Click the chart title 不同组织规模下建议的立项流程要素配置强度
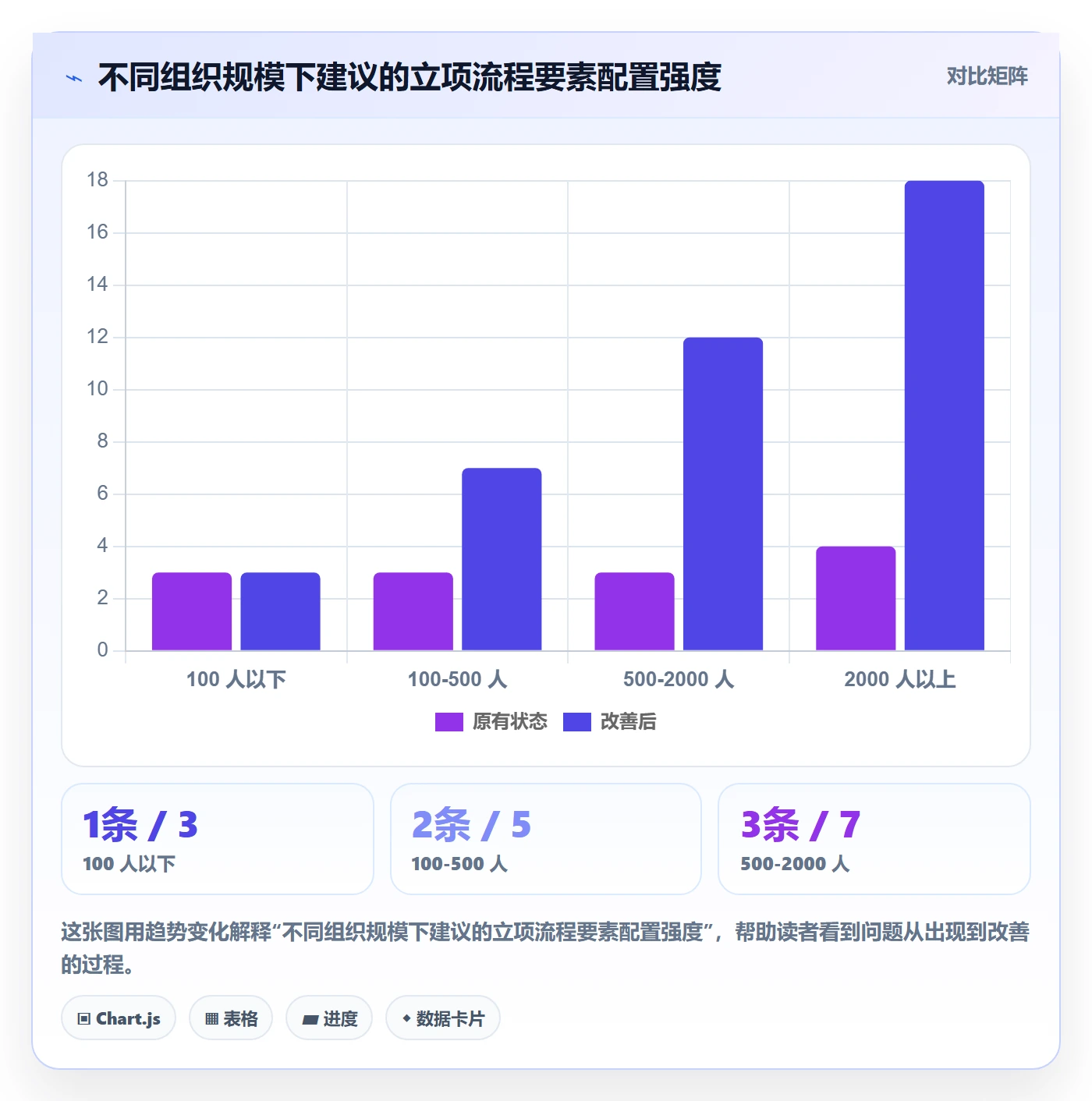The height and width of the screenshot is (1101, 1092). click(x=409, y=77)
